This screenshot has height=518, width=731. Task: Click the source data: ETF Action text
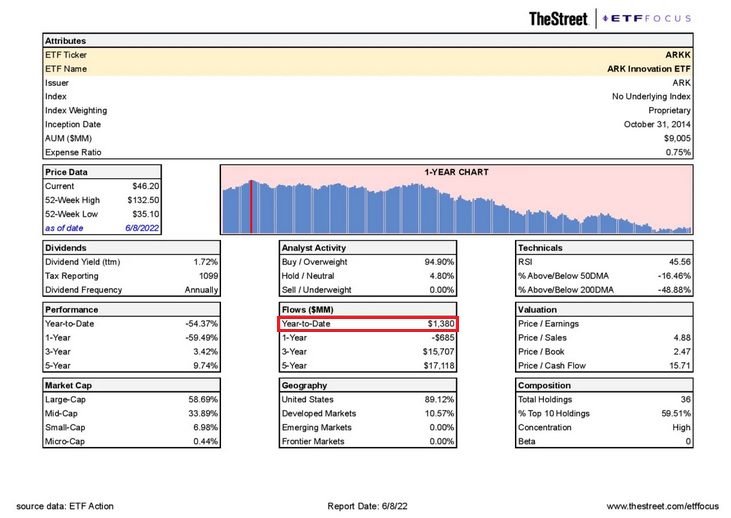pyautogui.click(x=65, y=506)
